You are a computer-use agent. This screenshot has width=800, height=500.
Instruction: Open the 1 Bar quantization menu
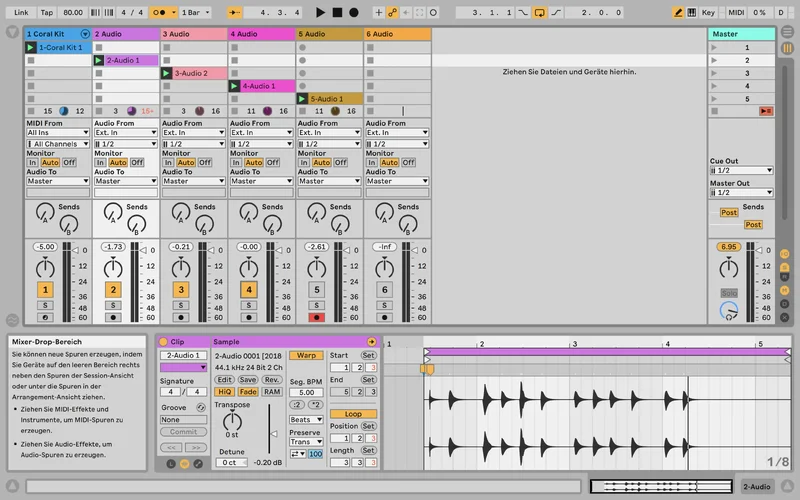195,13
